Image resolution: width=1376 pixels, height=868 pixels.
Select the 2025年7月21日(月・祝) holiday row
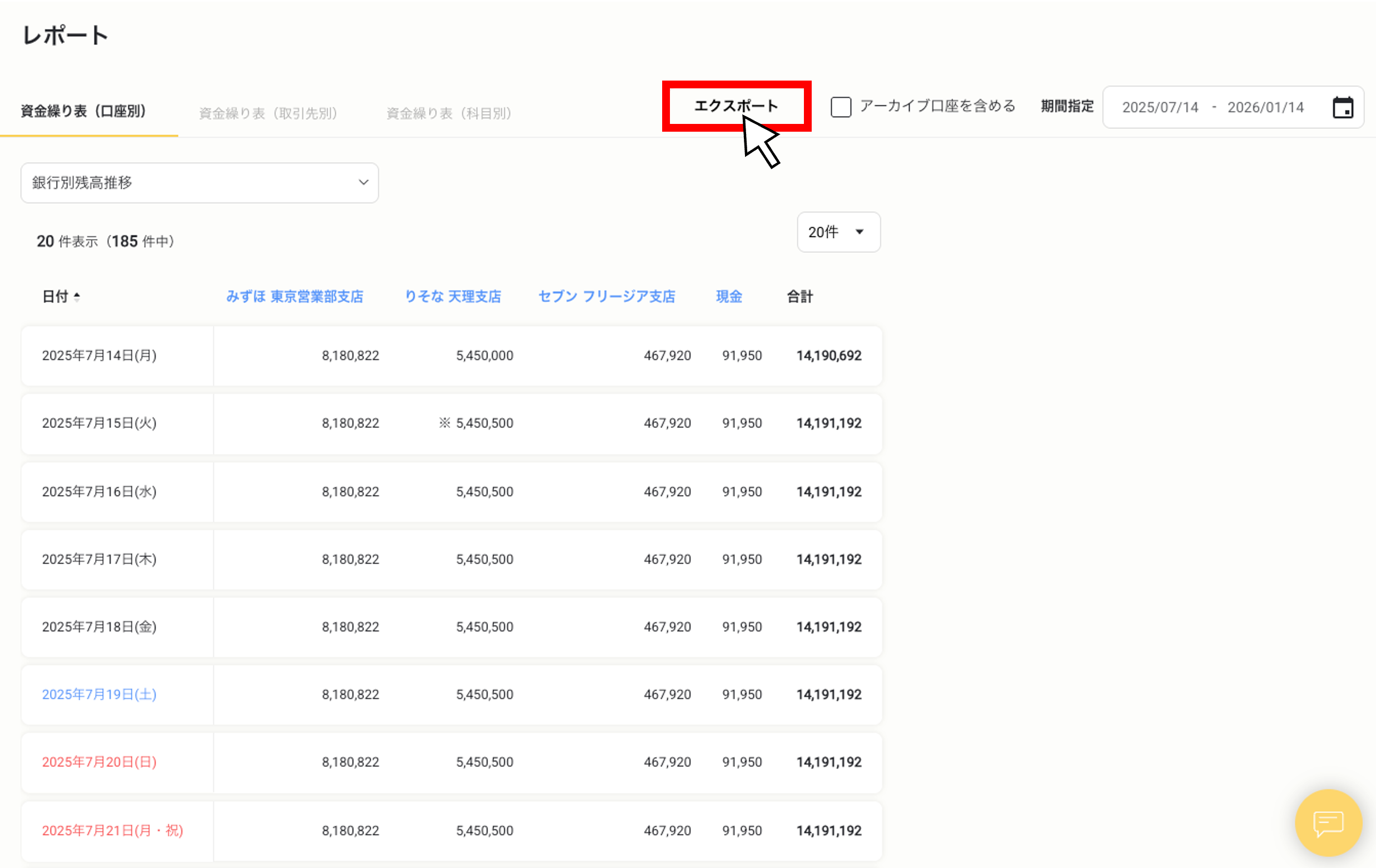click(112, 830)
